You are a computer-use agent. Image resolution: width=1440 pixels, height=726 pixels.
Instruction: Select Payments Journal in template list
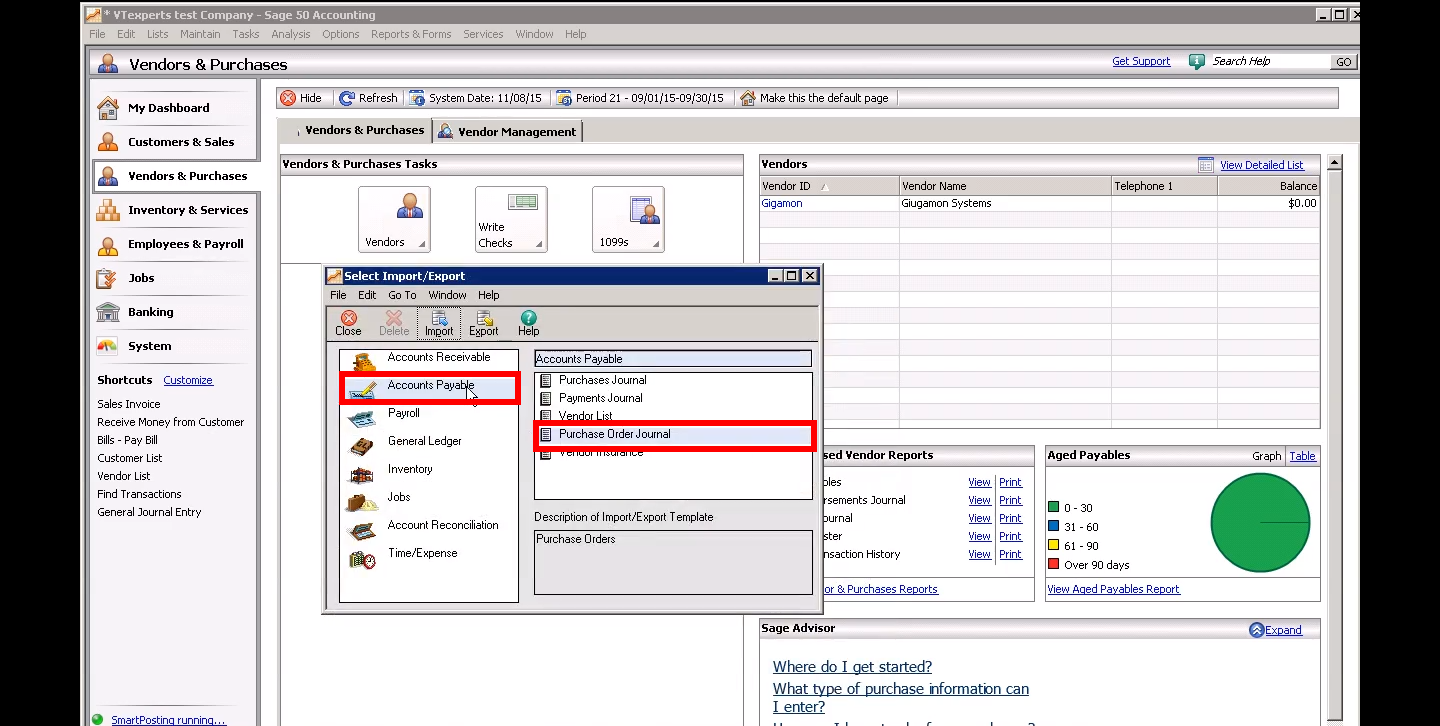(x=601, y=398)
